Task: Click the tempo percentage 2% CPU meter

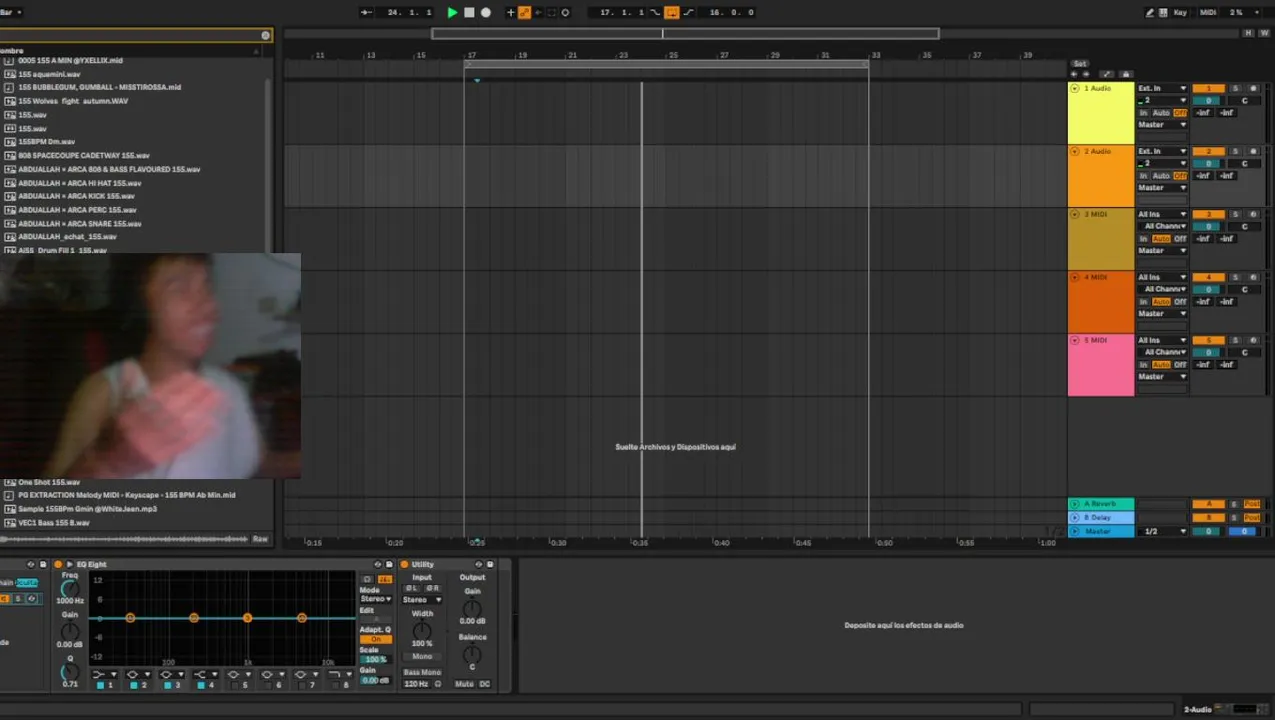Action: click(1236, 12)
